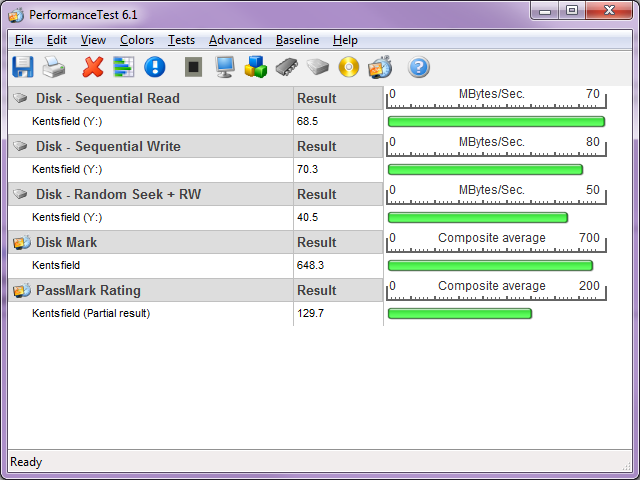This screenshot has height=480, width=640.
Task: Run the memory test chip icon
Action: 287,67
